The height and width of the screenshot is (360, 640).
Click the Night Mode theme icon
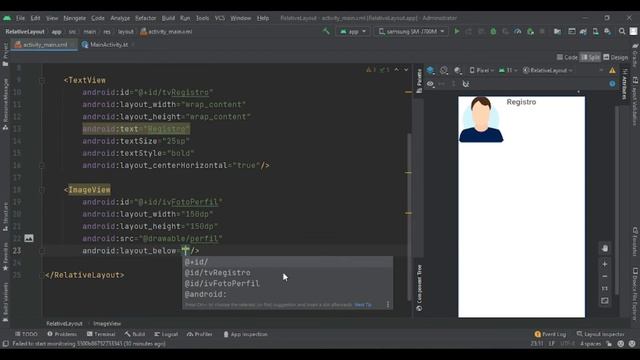pos(458,70)
